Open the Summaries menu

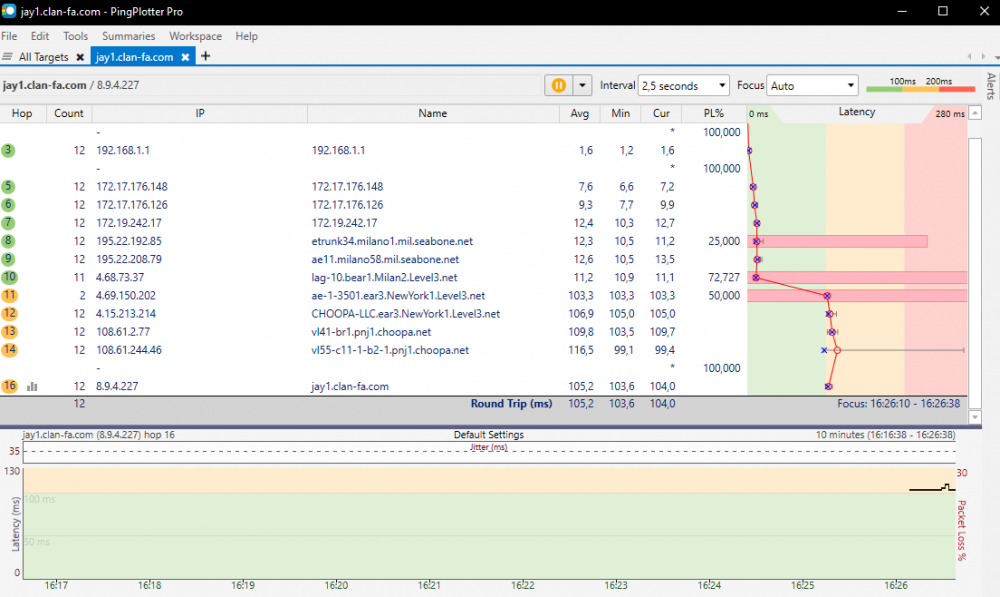tap(128, 36)
